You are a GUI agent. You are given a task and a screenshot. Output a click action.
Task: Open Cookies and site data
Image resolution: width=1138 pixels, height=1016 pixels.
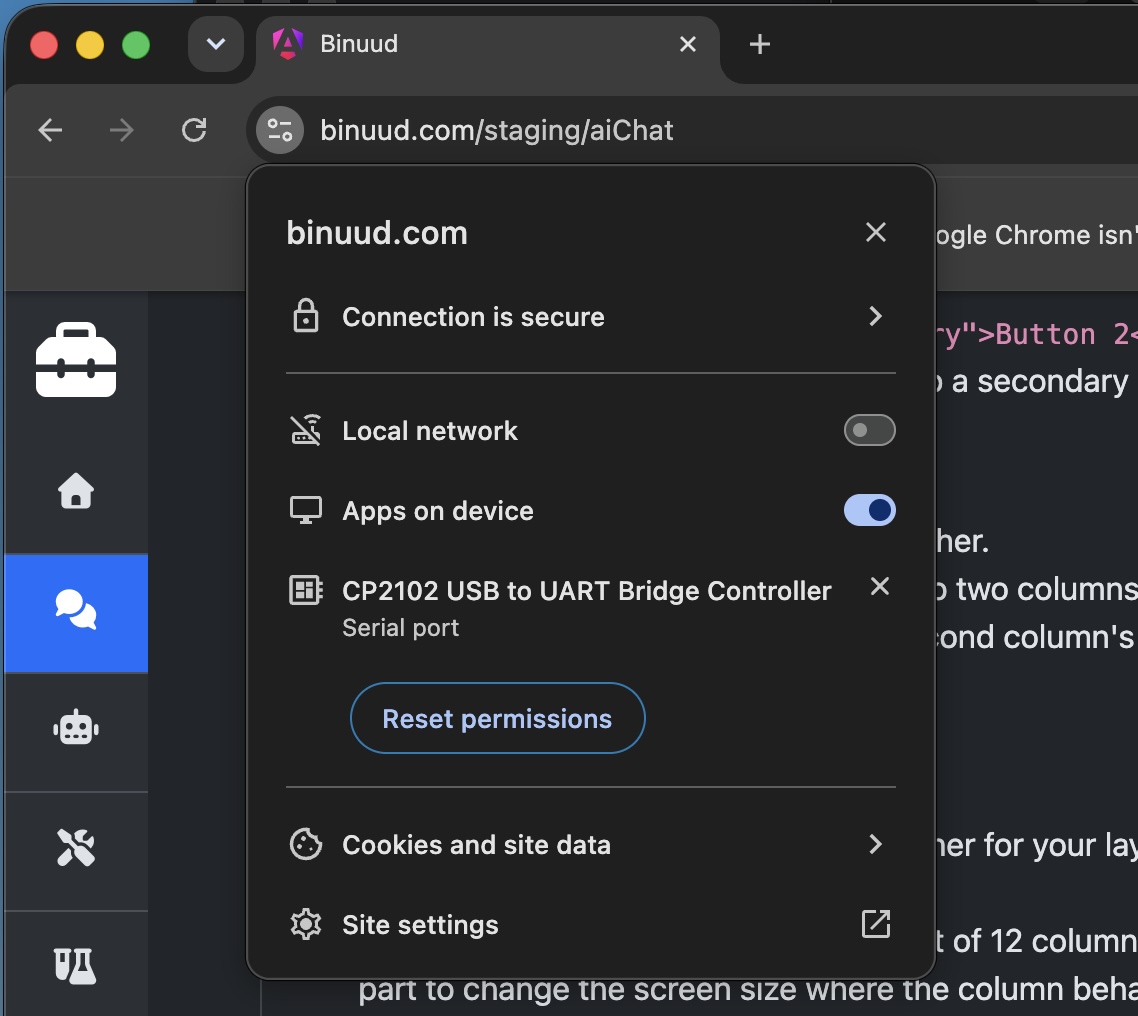pos(591,844)
